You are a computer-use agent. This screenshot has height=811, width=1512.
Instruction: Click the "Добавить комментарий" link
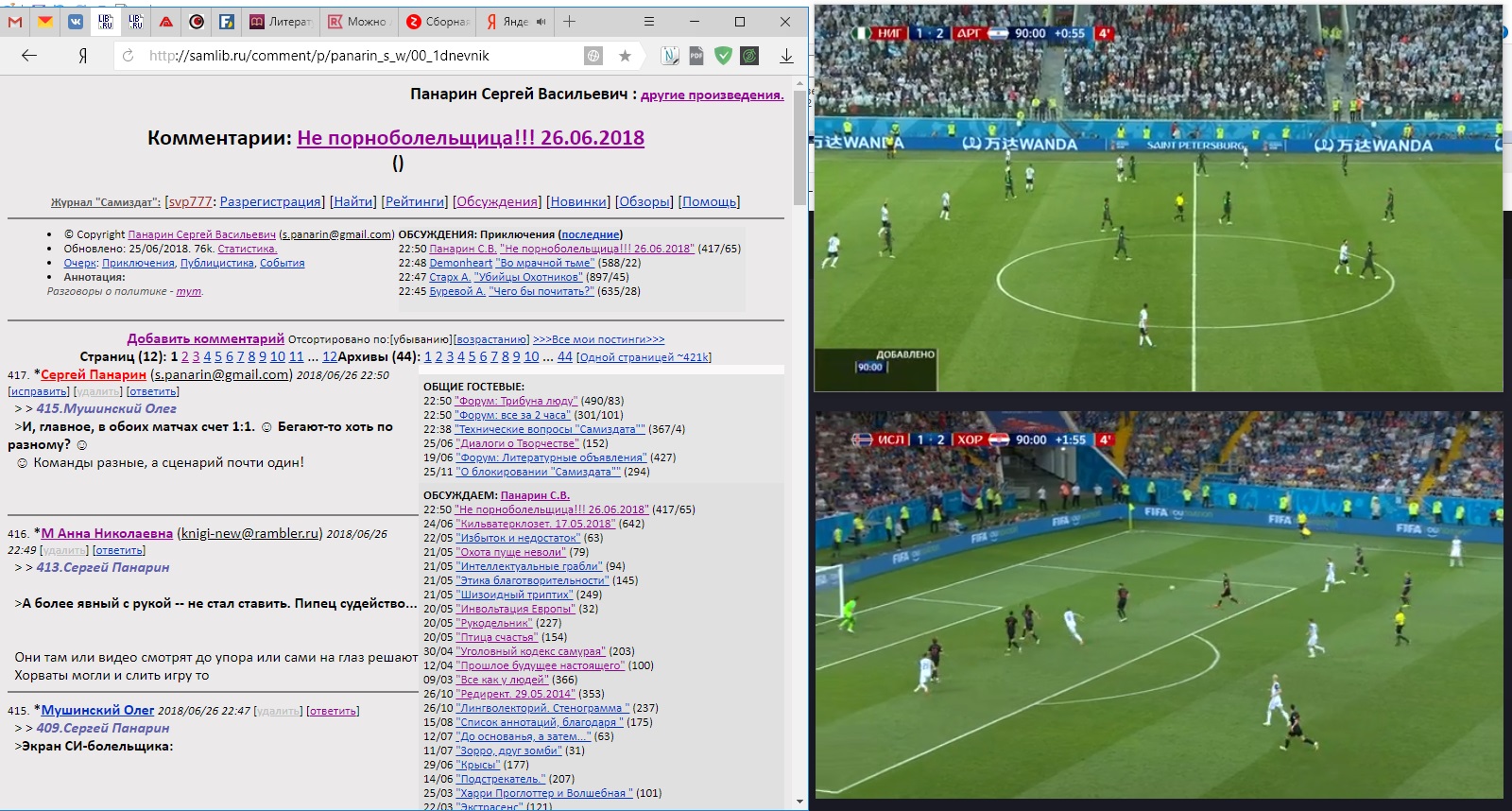click(205, 338)
